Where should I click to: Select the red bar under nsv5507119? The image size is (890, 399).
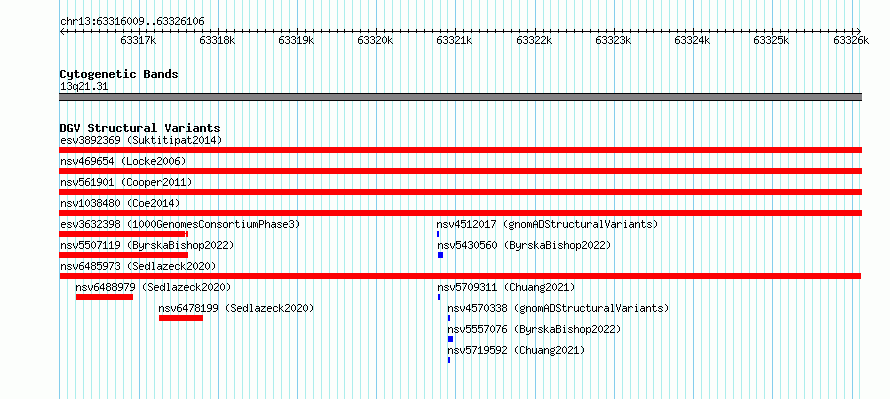tap(123, 255)
